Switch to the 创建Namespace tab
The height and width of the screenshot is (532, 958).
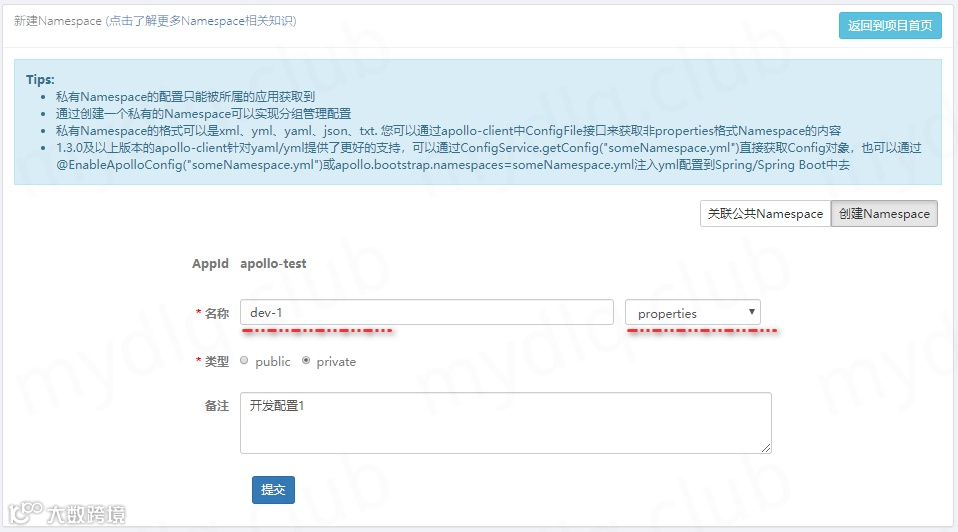click(x=884, y=214)
